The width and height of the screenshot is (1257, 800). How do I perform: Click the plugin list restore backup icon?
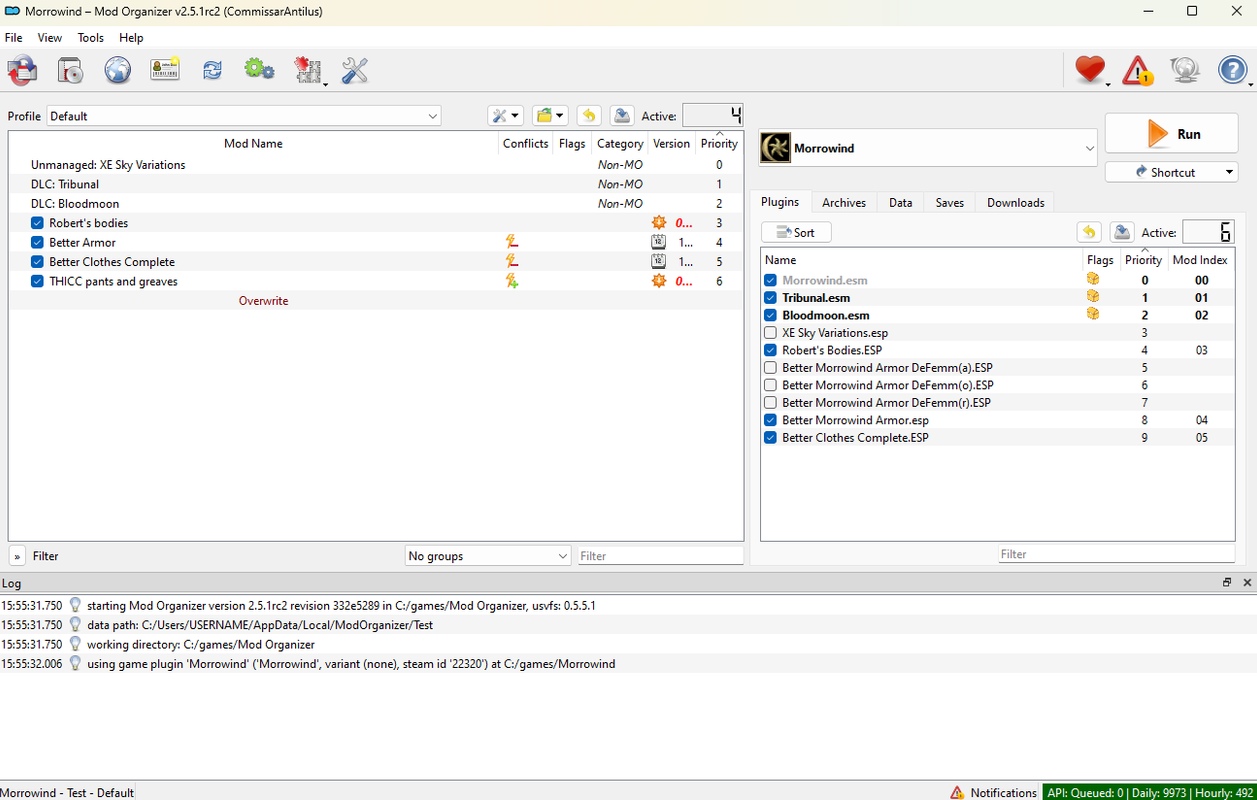[x=1089, y=232]
